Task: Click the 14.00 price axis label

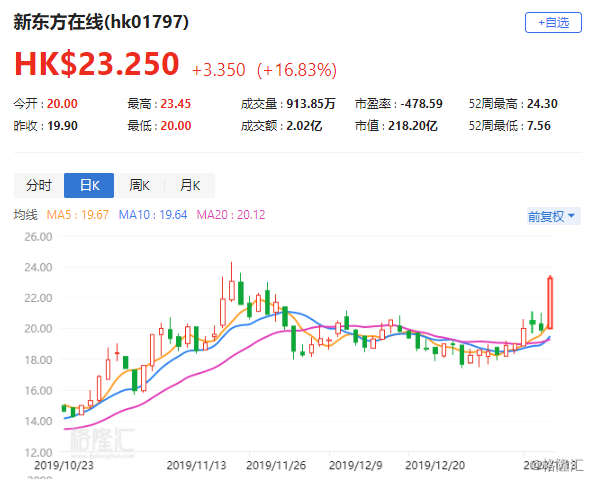Action: coord(38,421)
